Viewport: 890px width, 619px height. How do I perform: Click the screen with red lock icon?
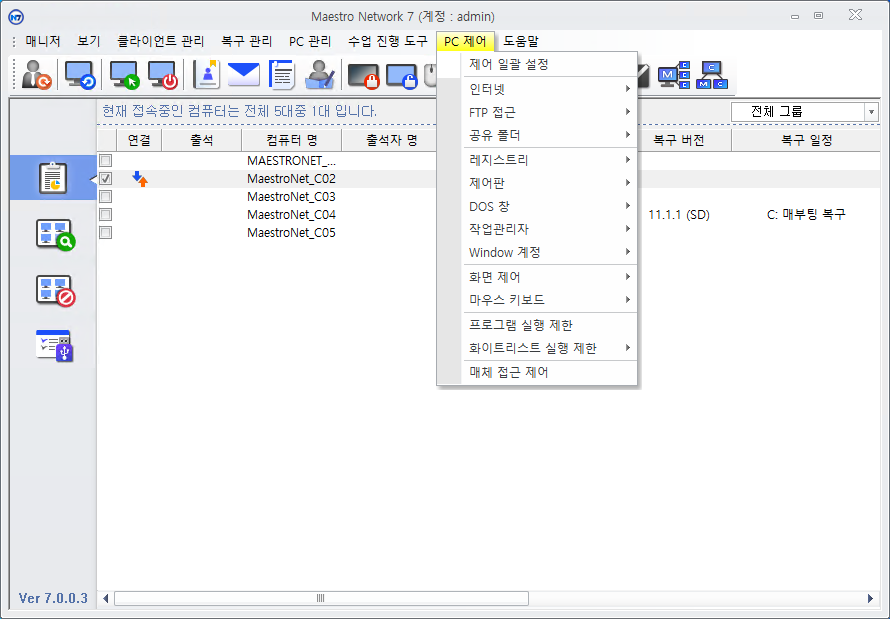[363, 75]
